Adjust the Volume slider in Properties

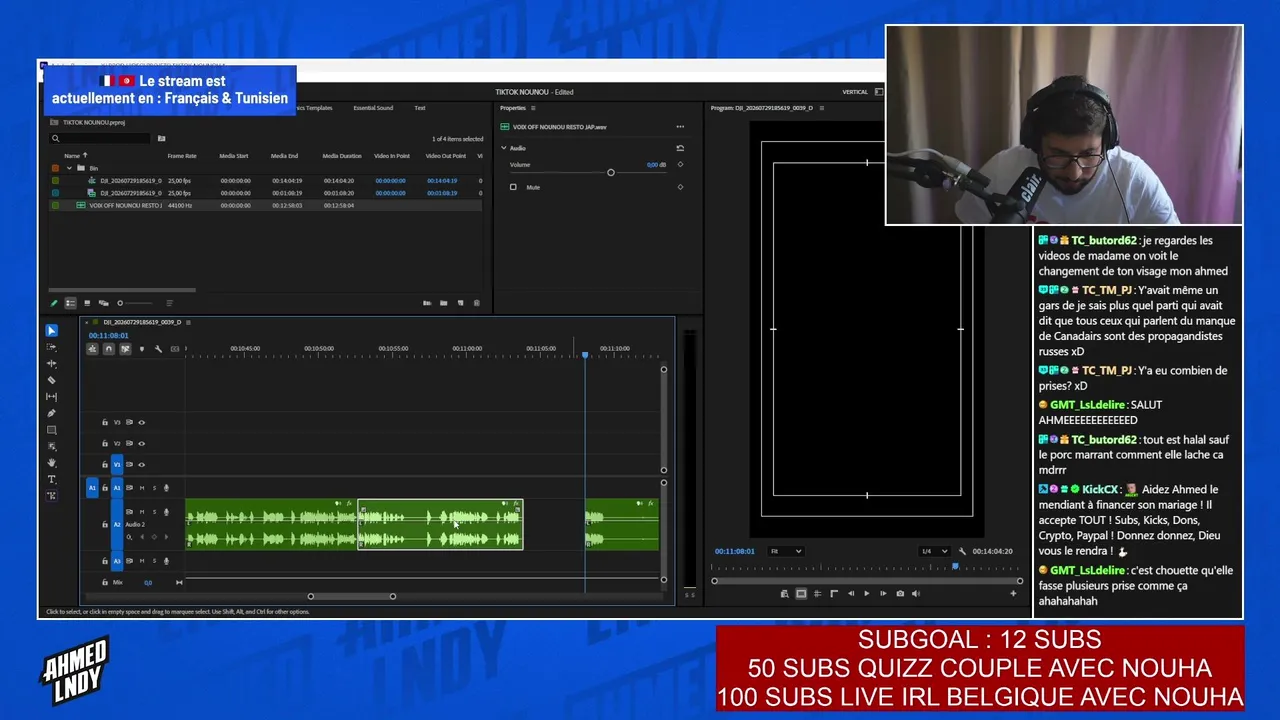(x=610, y=173)
